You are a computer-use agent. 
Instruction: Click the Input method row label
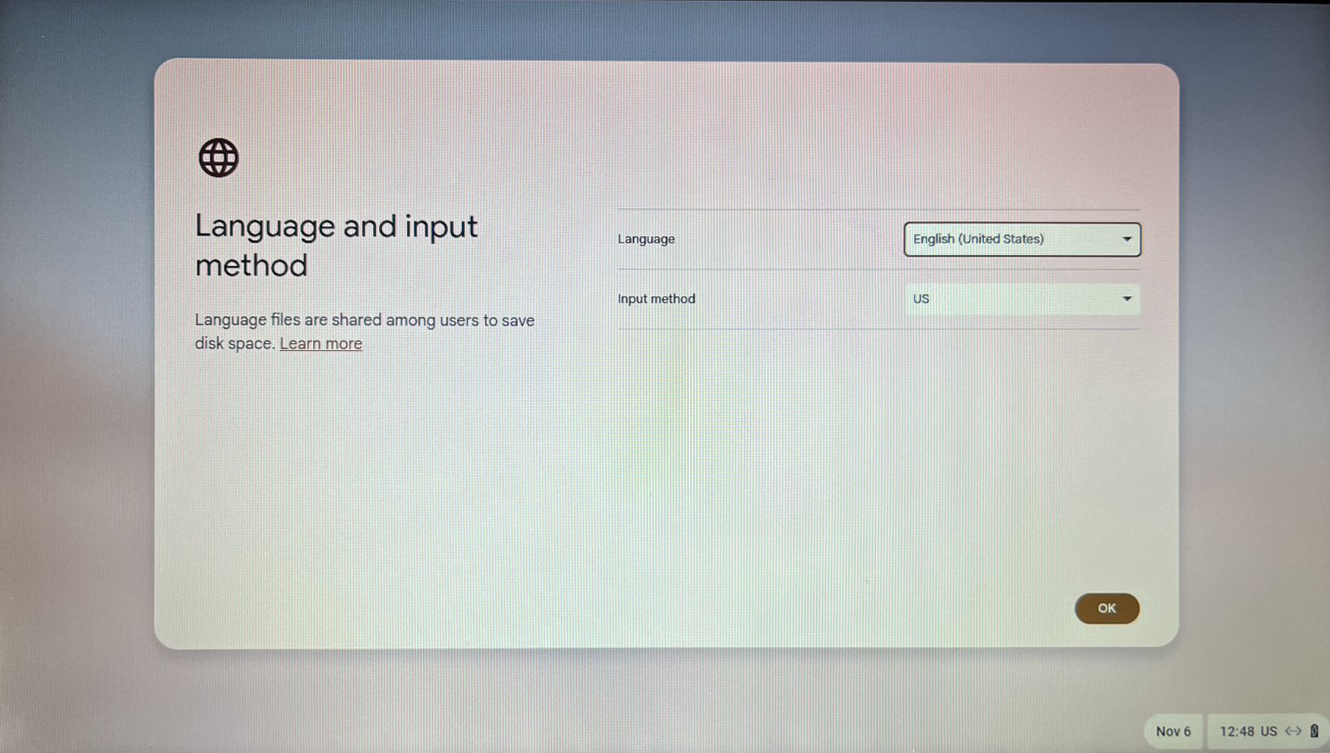tap(656, 299)
